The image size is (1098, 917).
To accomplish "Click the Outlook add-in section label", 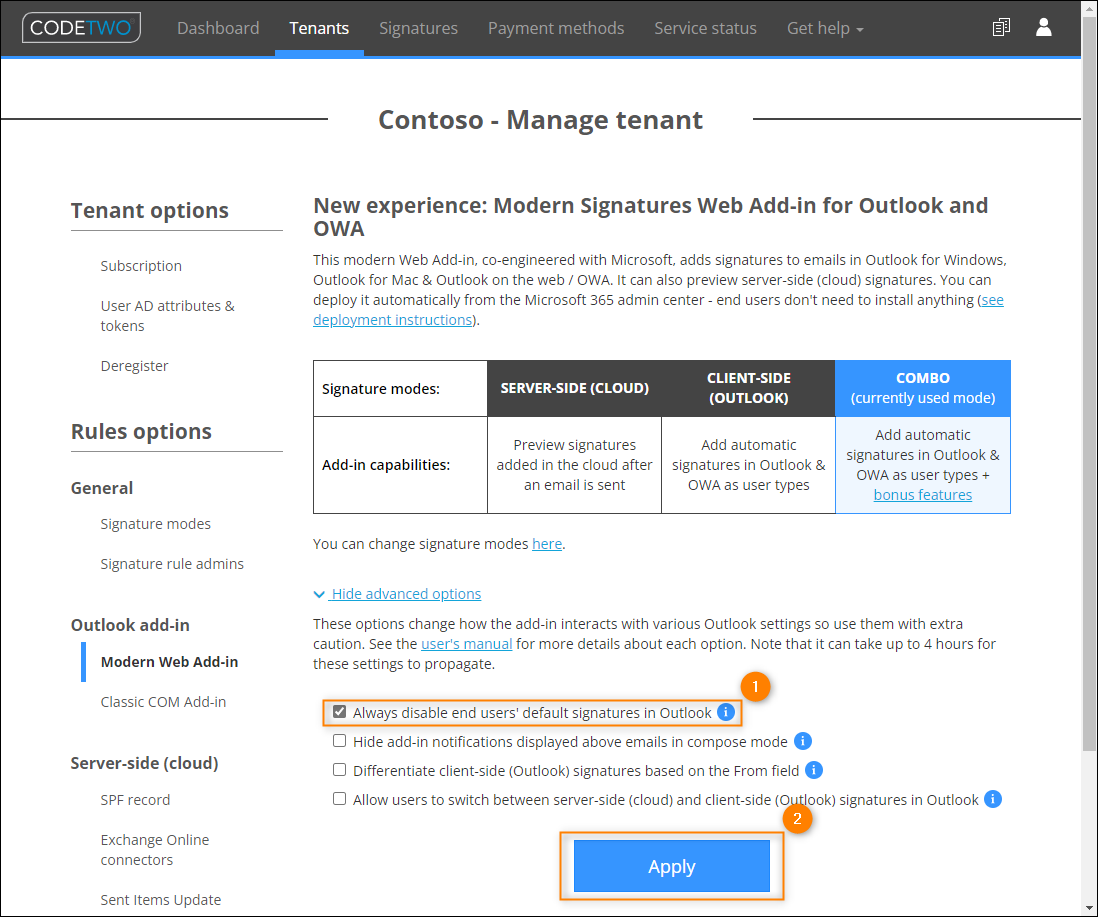I will tap(130, 625).
